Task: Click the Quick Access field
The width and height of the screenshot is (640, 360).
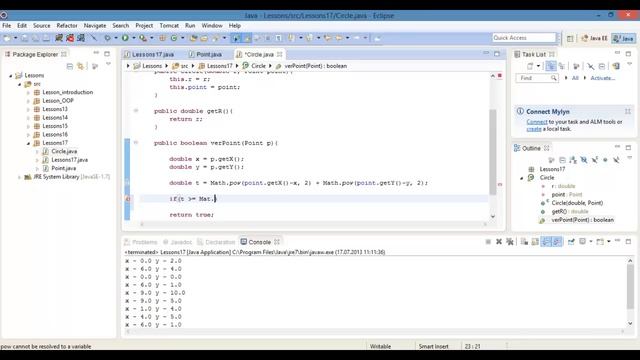Action: click(x=524, y=38)
